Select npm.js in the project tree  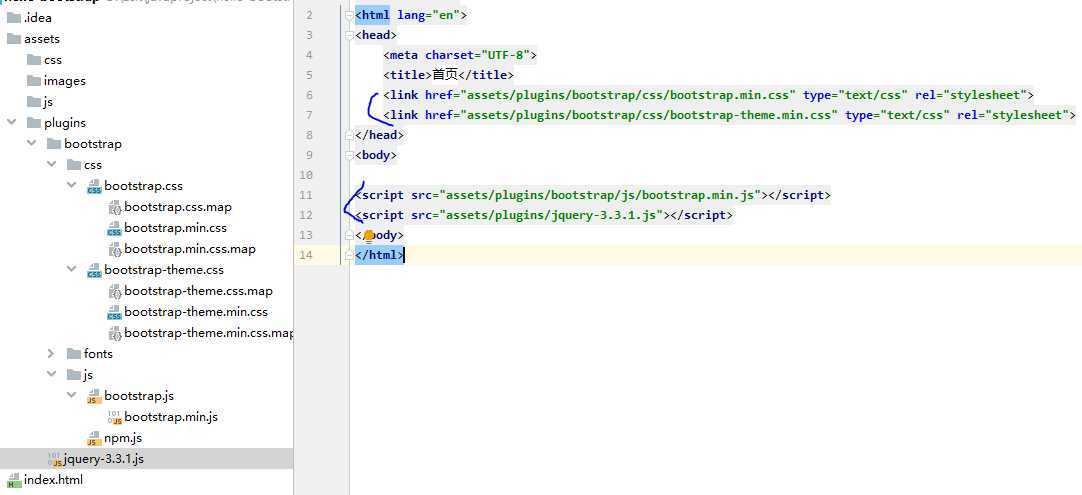[123, 438]
